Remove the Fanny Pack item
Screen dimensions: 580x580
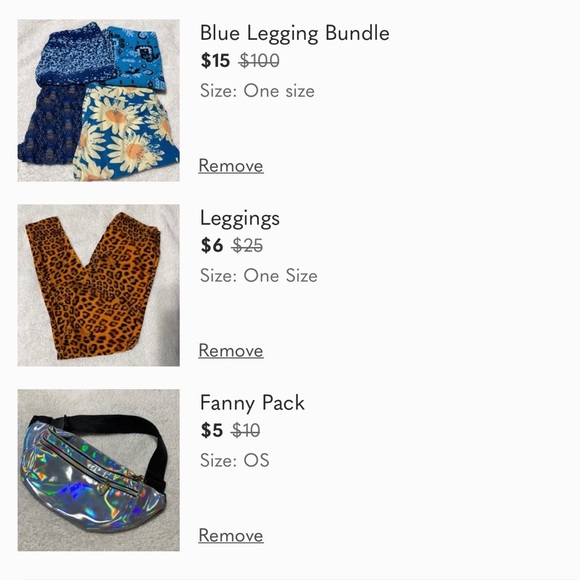point(231,536)
